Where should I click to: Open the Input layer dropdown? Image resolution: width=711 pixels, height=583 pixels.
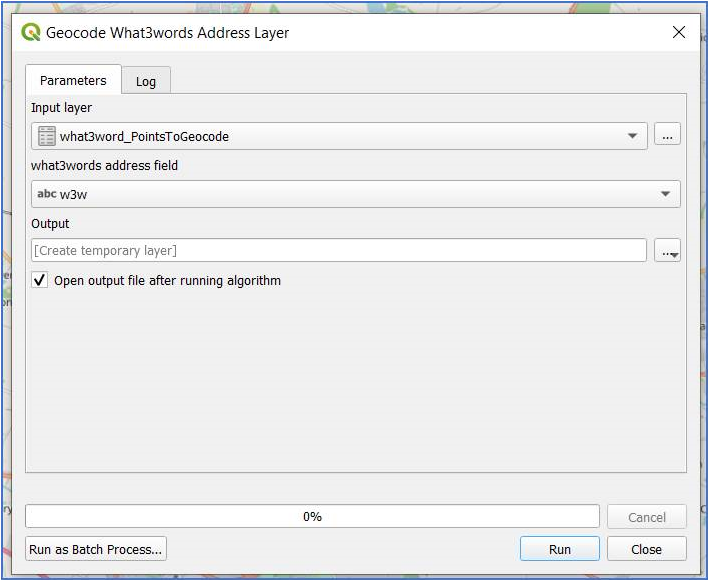pyautogui.click(x=339, y=136)
